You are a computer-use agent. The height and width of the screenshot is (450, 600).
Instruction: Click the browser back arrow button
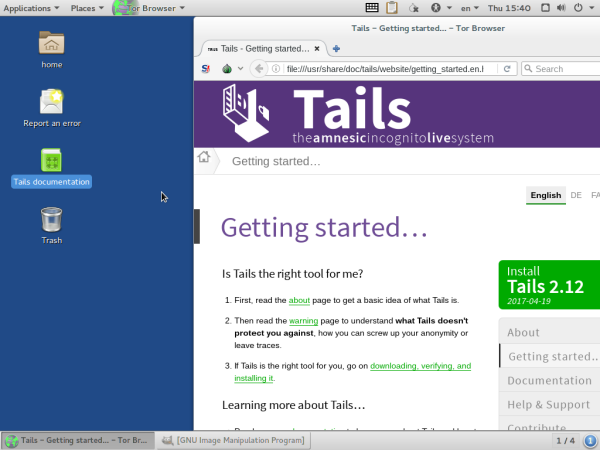(x=259, y=69)
